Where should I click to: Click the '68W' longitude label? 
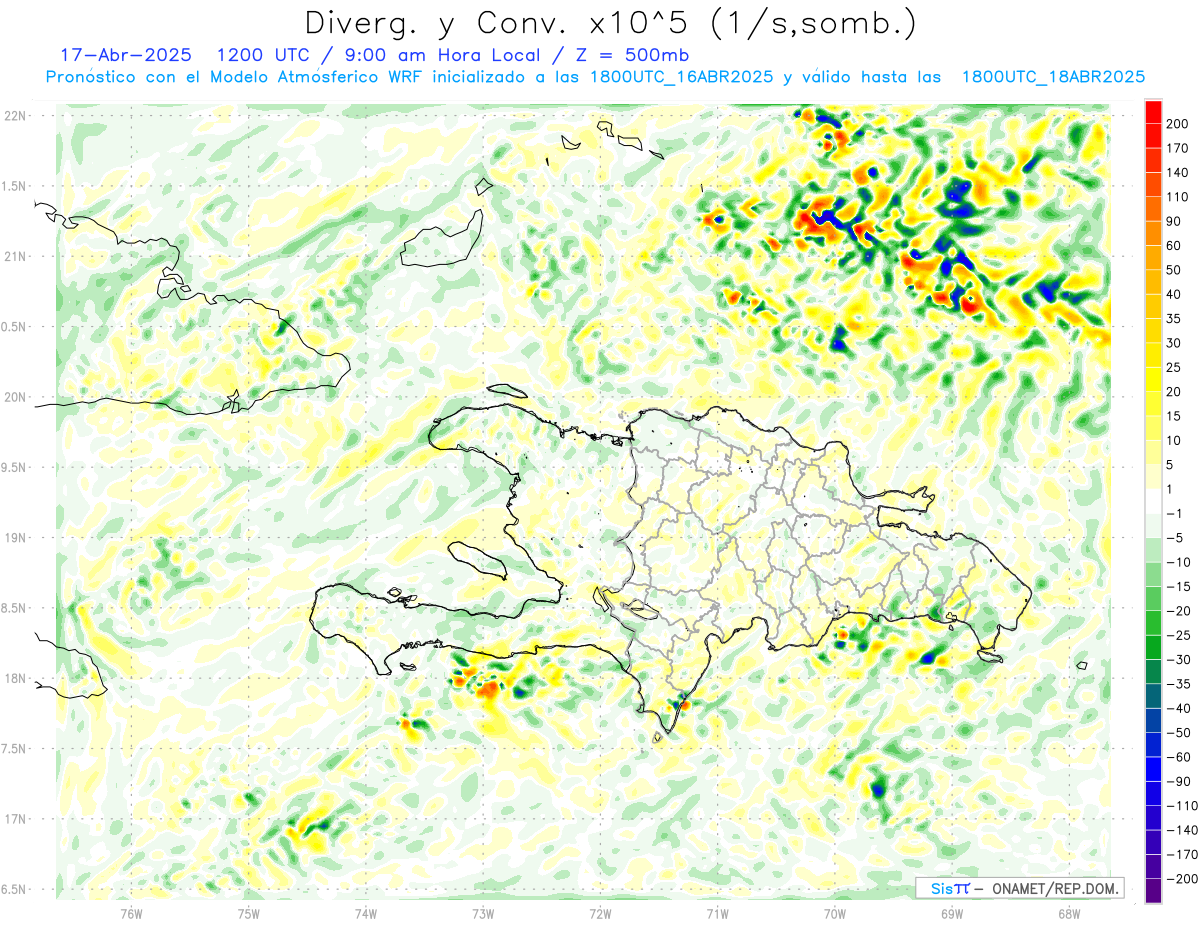point(1069,913)
